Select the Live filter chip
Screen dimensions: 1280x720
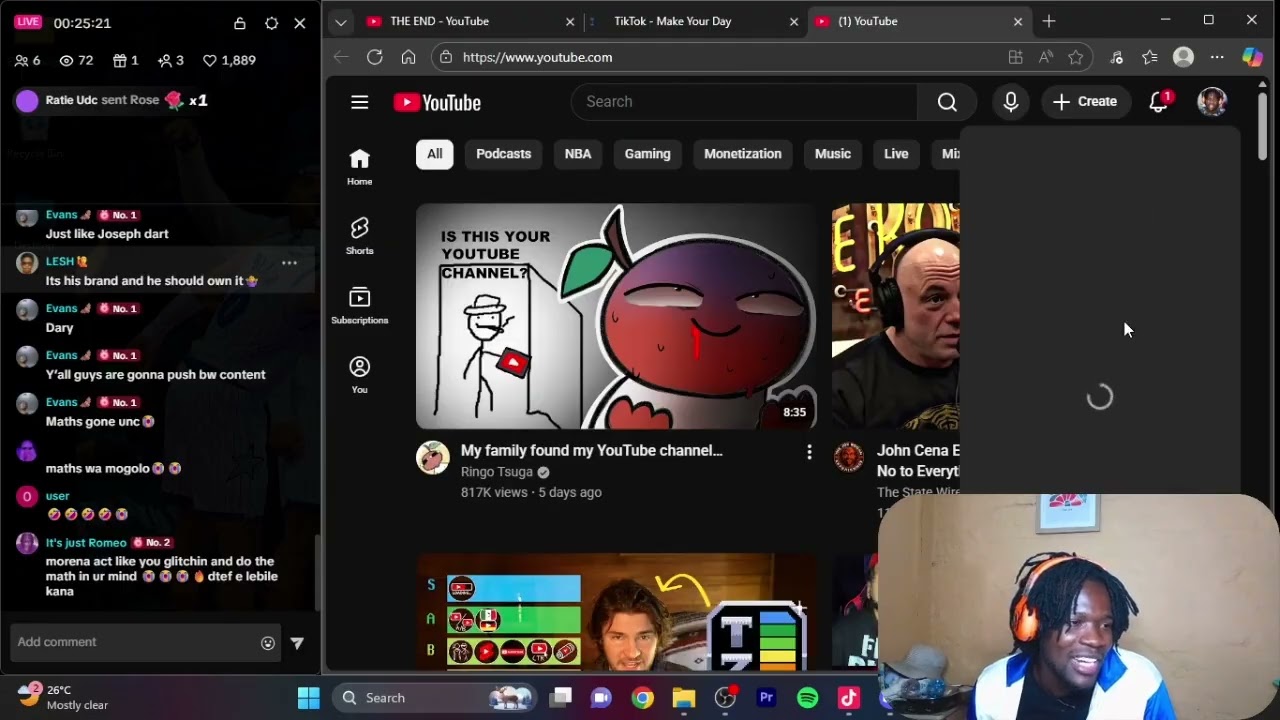point(896,154)
